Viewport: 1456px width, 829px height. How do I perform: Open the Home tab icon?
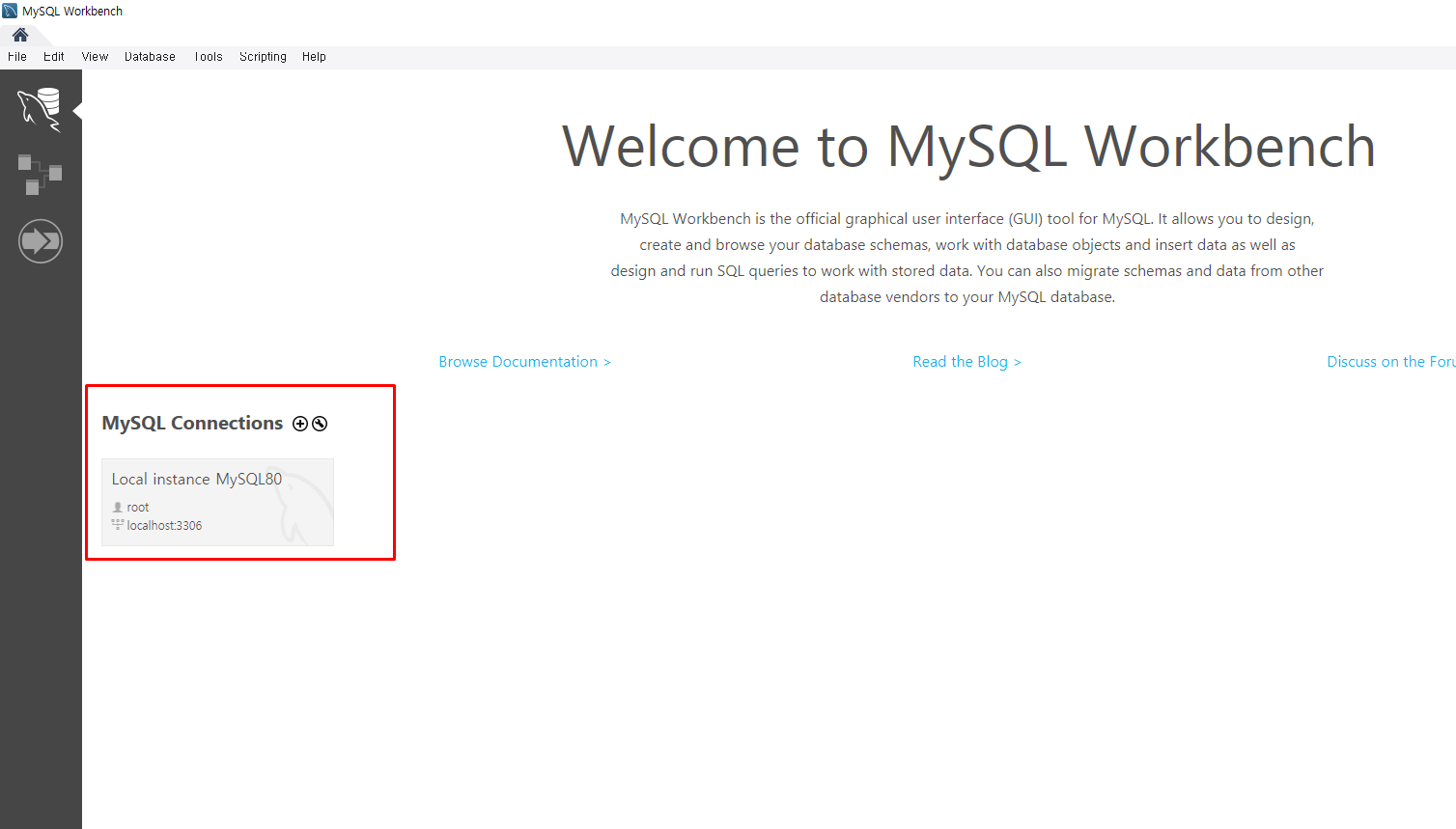20,35
